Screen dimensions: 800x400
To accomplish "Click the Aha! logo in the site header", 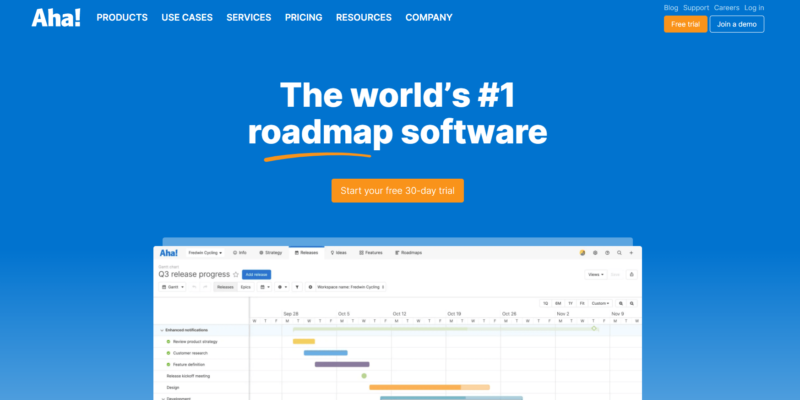I will [56, 17].
